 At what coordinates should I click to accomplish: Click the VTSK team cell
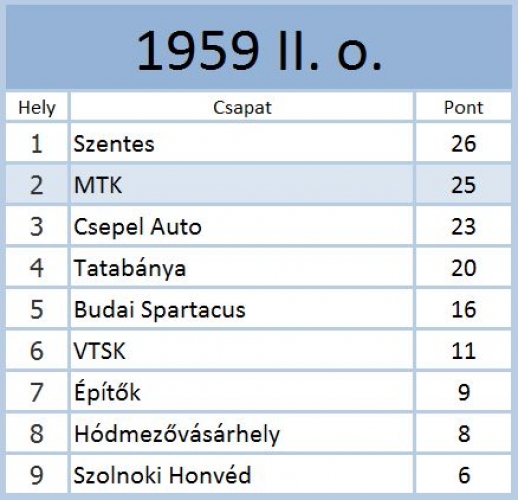coord(242,349)
